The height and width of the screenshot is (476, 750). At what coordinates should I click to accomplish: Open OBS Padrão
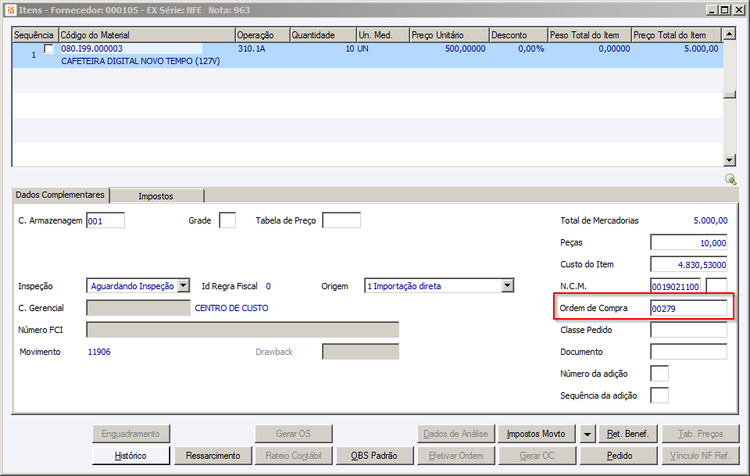click(x=374, y=455)
